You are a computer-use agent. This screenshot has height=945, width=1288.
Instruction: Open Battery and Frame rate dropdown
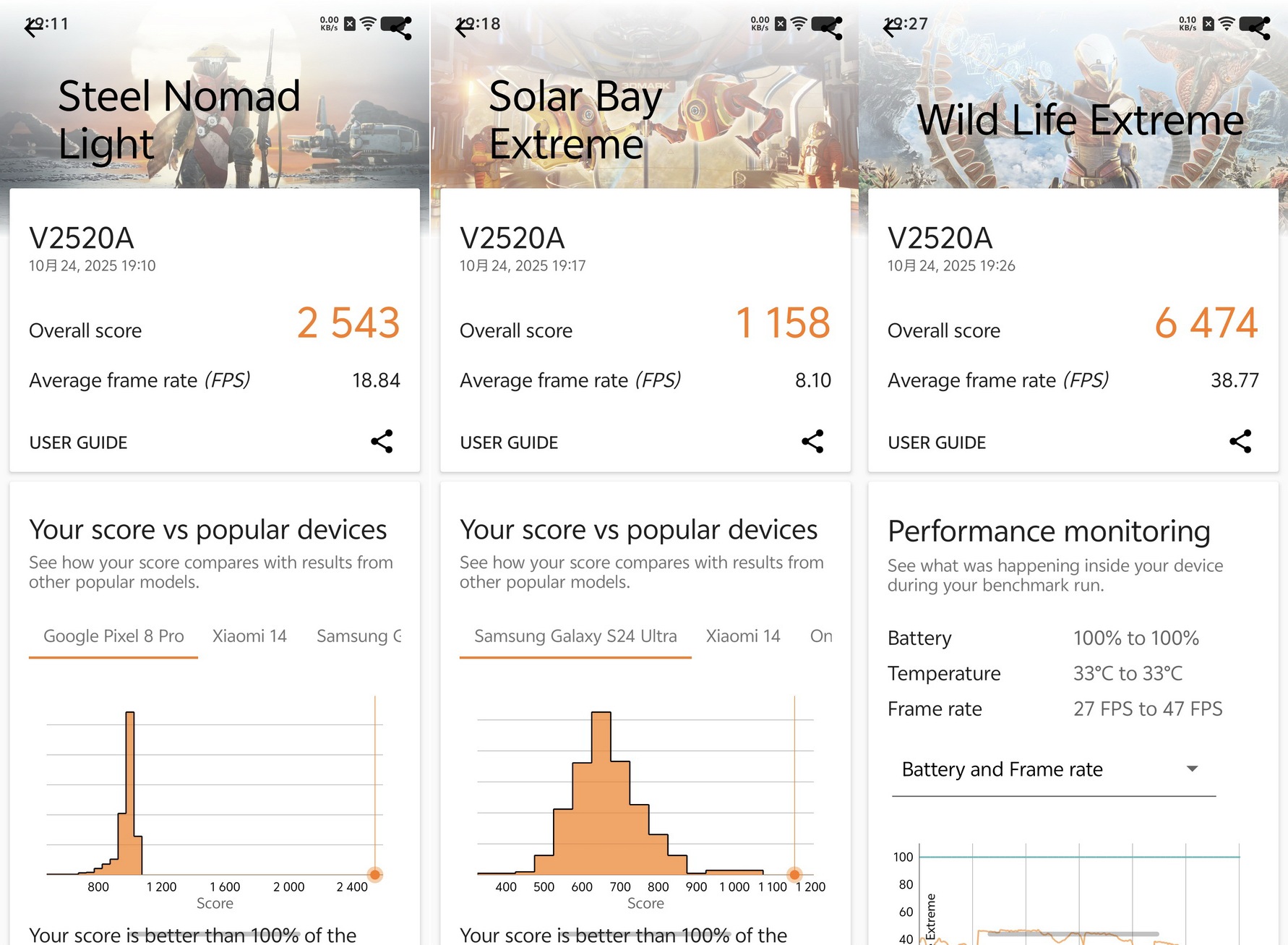[1054, 769]
